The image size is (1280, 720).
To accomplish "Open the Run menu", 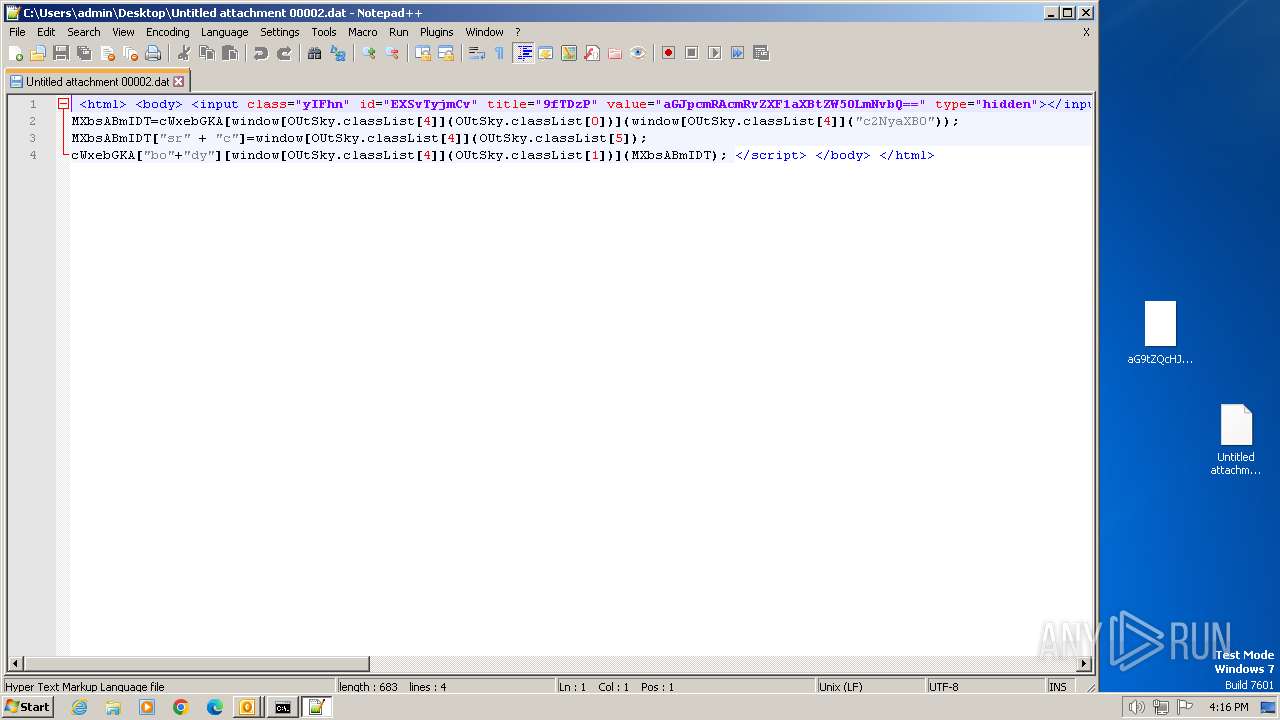I will 399,32.
